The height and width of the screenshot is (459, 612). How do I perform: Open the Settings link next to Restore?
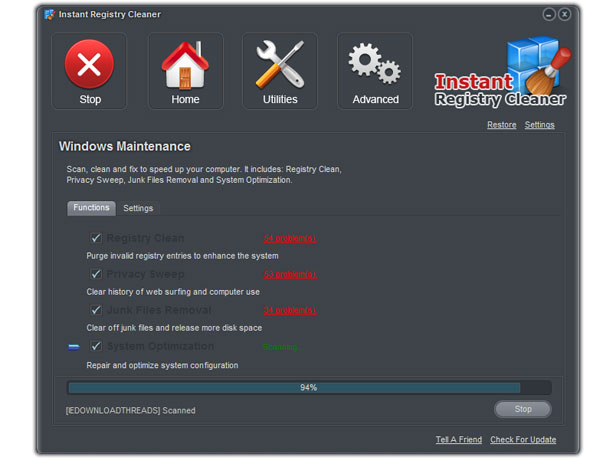coord(539,125)
